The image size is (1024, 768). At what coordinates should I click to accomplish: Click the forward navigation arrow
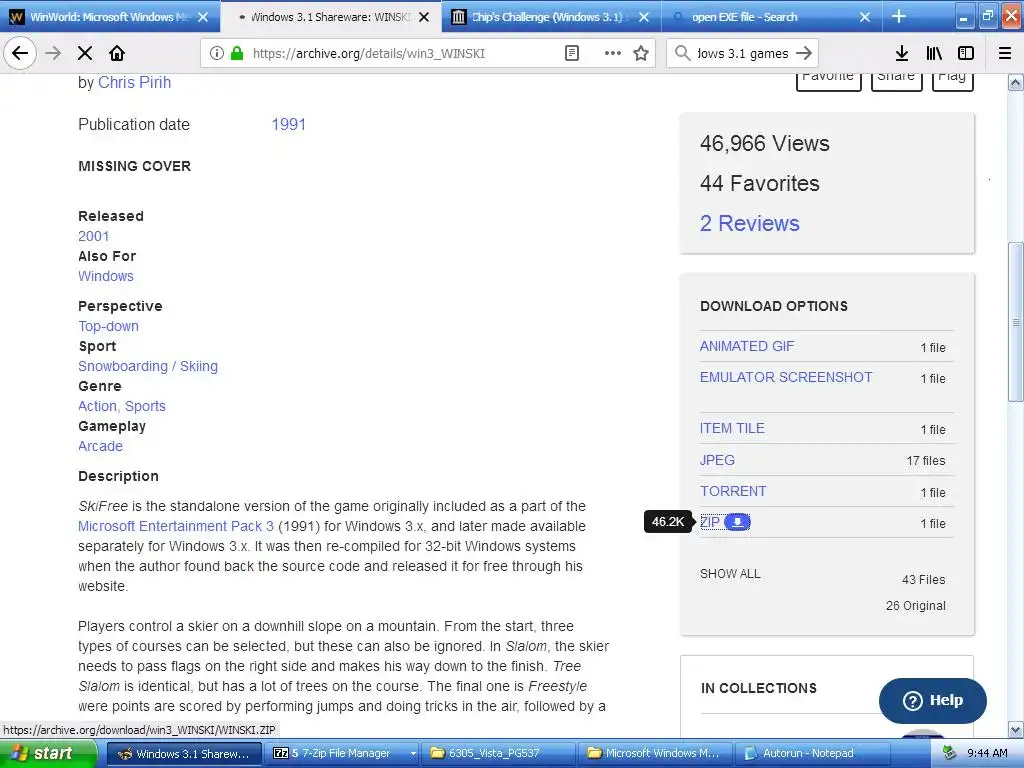coord(53,53)
